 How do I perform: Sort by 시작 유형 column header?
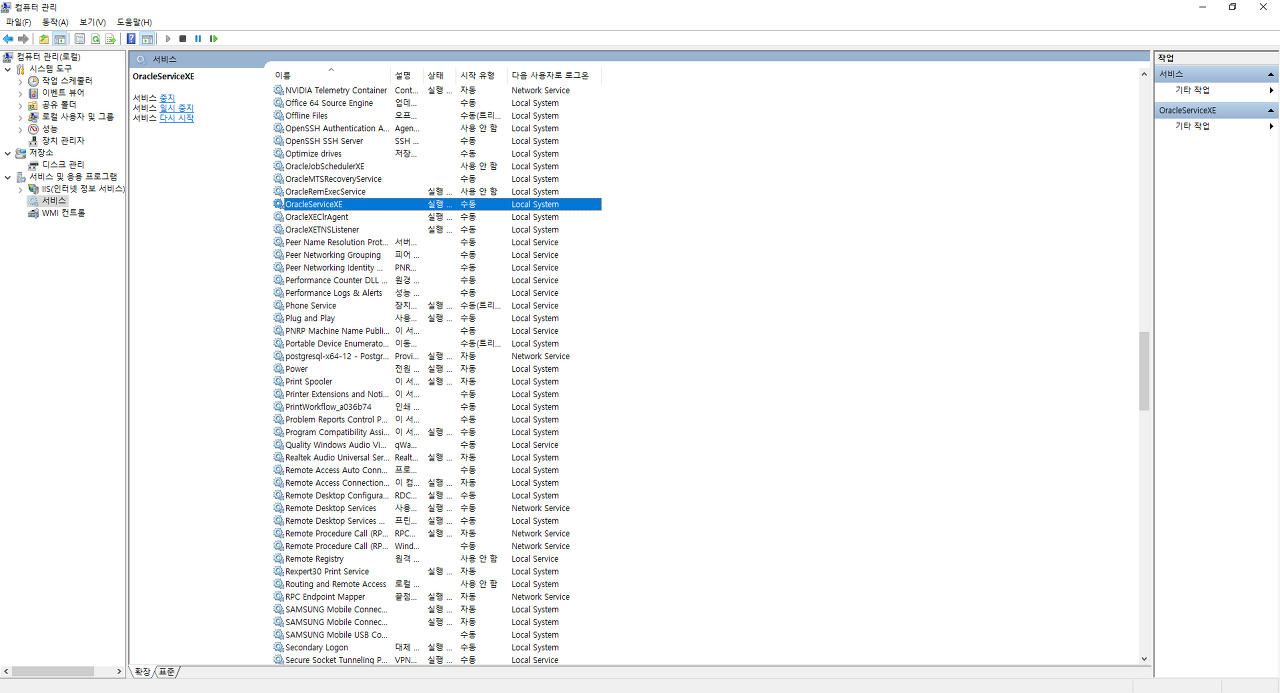[480, 75]
